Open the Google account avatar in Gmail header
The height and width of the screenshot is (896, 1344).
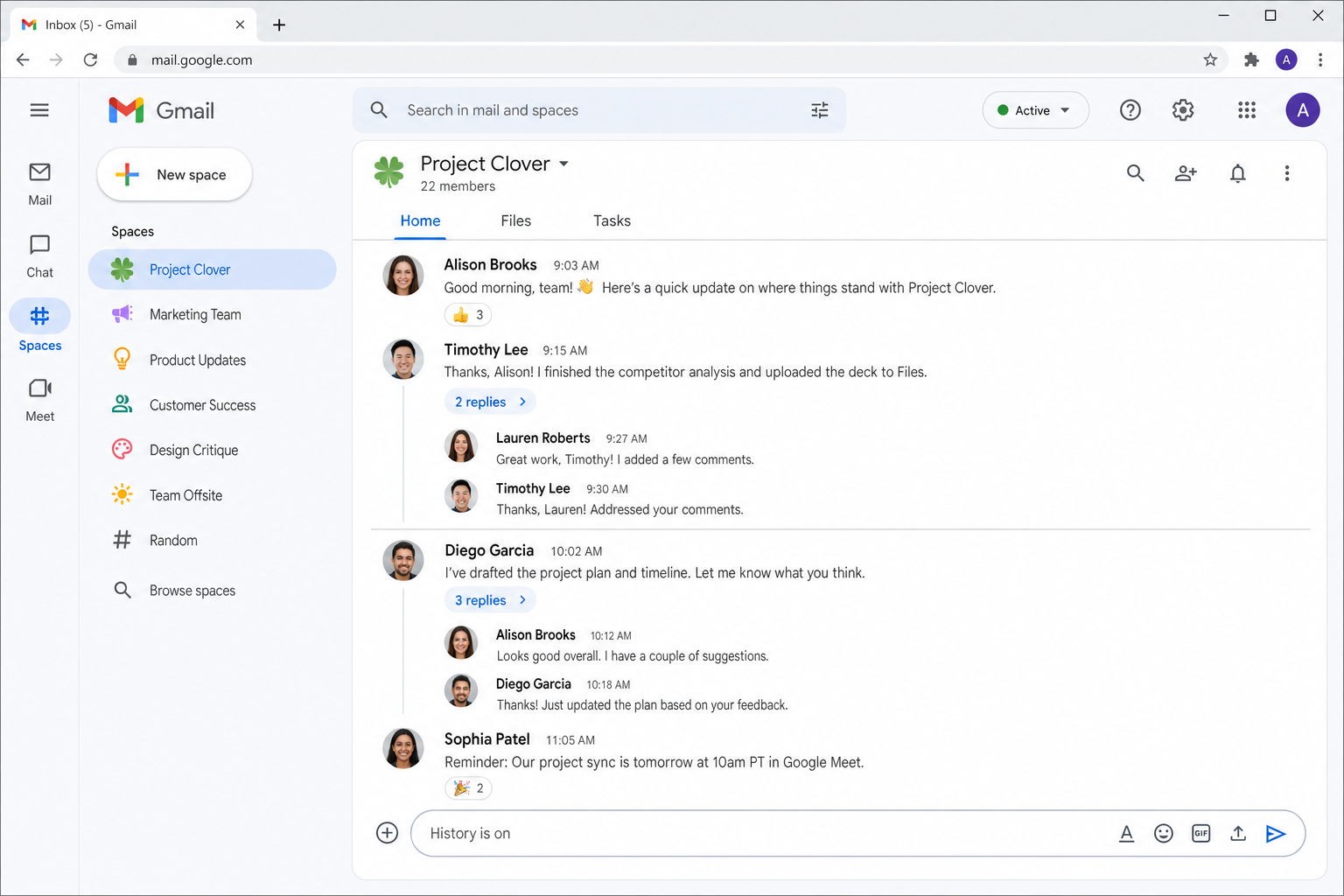click(x=1303, y=110)
